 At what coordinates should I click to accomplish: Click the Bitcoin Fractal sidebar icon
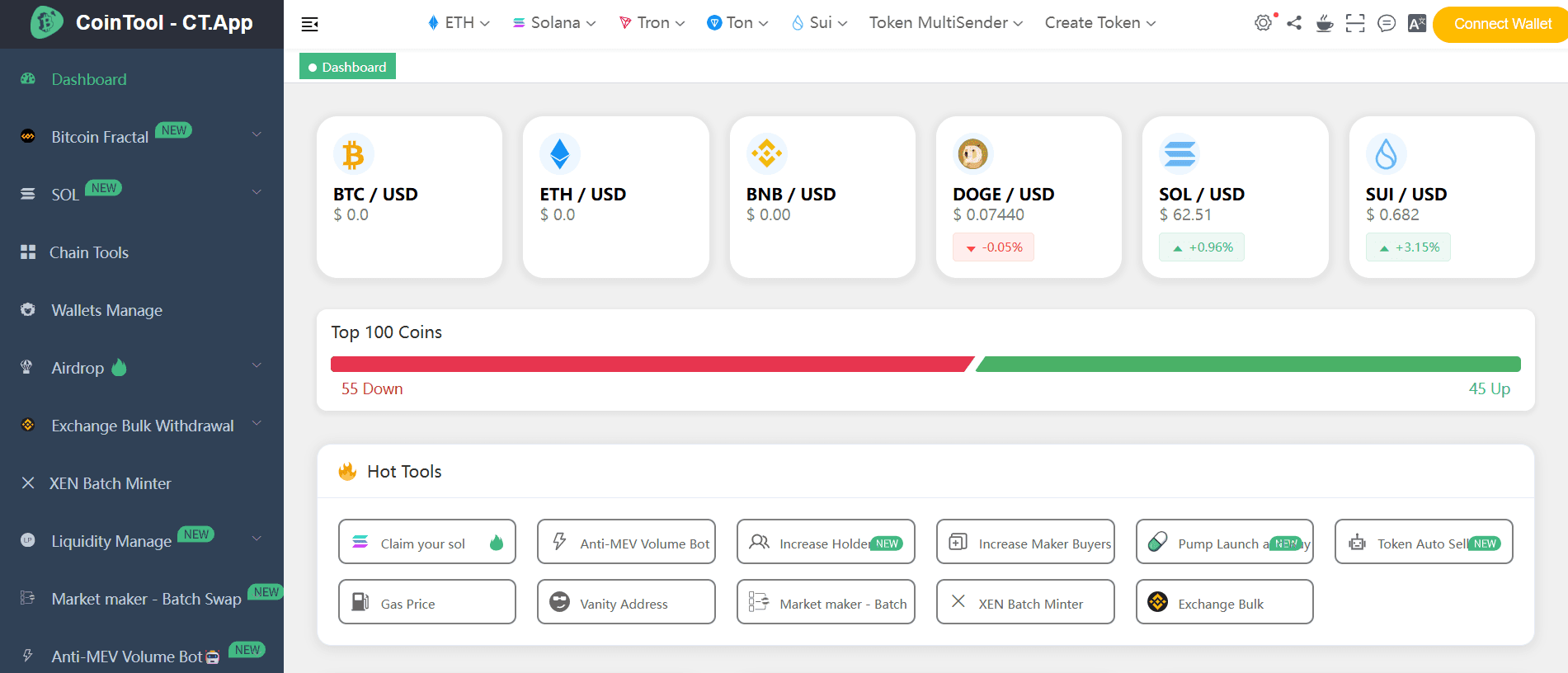pos(28,136)
